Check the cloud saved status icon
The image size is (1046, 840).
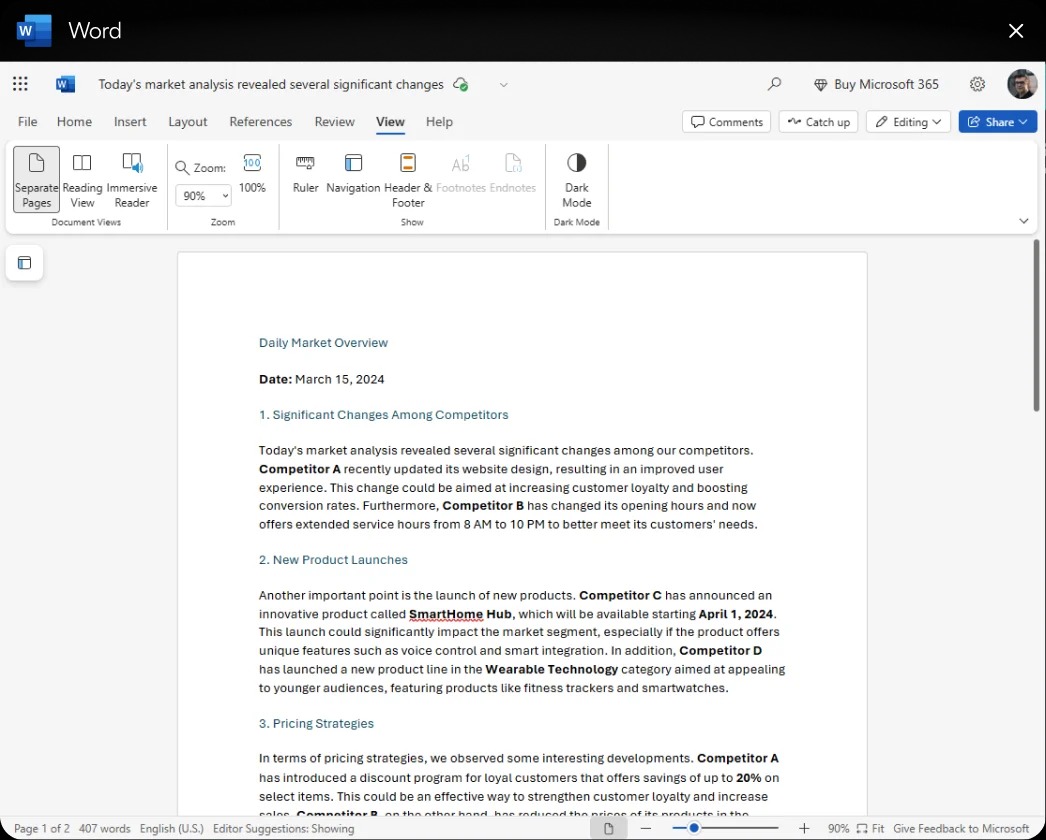coord(460,84)
